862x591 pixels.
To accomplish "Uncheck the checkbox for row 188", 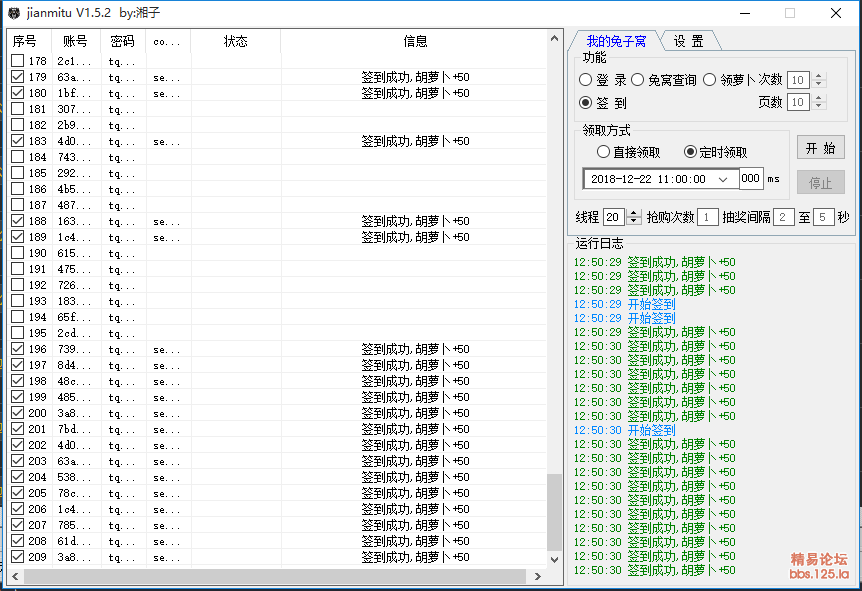I will point(18,220).
